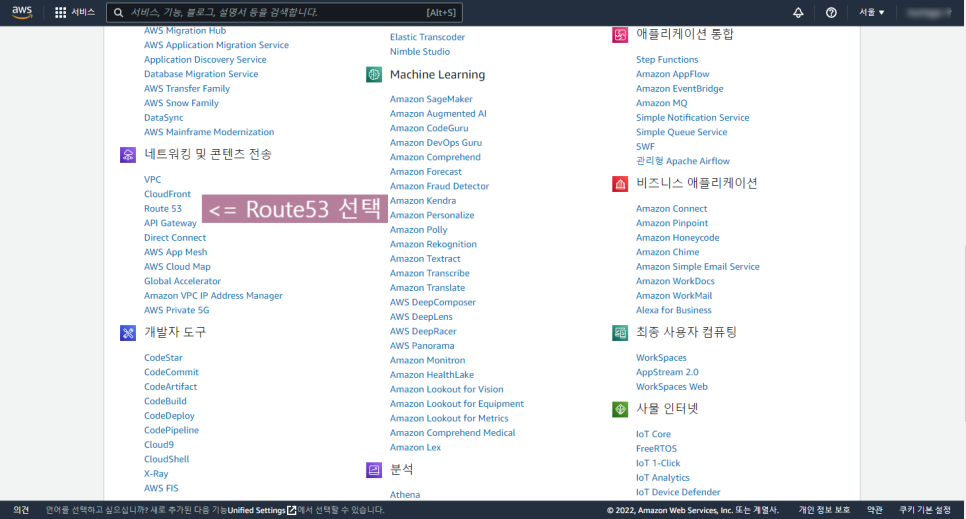Open the Seoul region dropdown
This screenshot has width=966, height=519.
(x=872, y=12)
